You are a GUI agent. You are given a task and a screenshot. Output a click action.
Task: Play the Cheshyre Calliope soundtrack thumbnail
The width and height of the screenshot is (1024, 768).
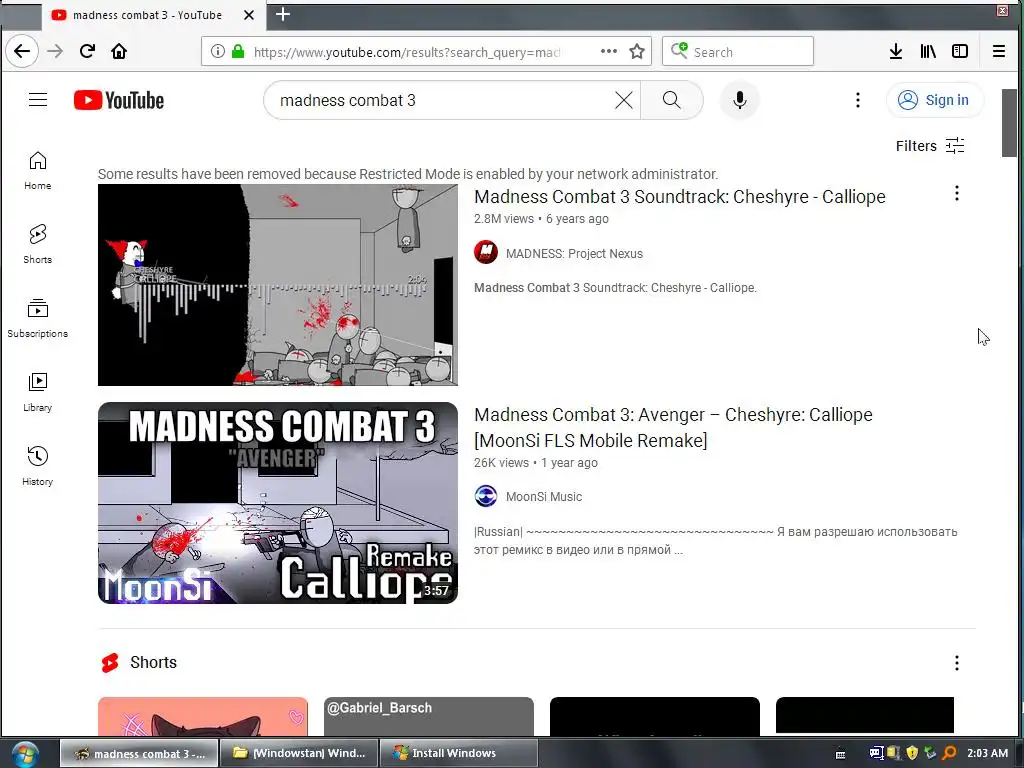(x=278, y=285)
